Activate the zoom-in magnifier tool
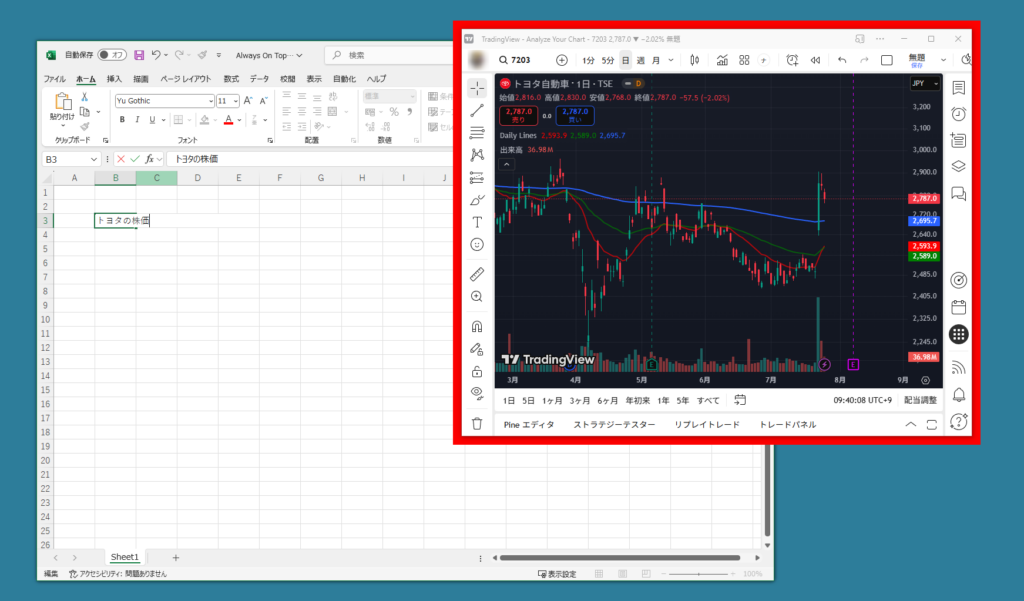 tap(477, 297)
